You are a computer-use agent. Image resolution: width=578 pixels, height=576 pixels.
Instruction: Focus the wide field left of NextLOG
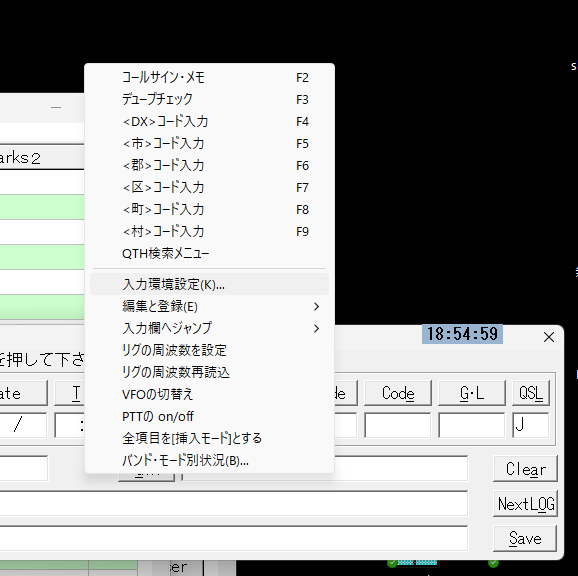pos(234,503)
